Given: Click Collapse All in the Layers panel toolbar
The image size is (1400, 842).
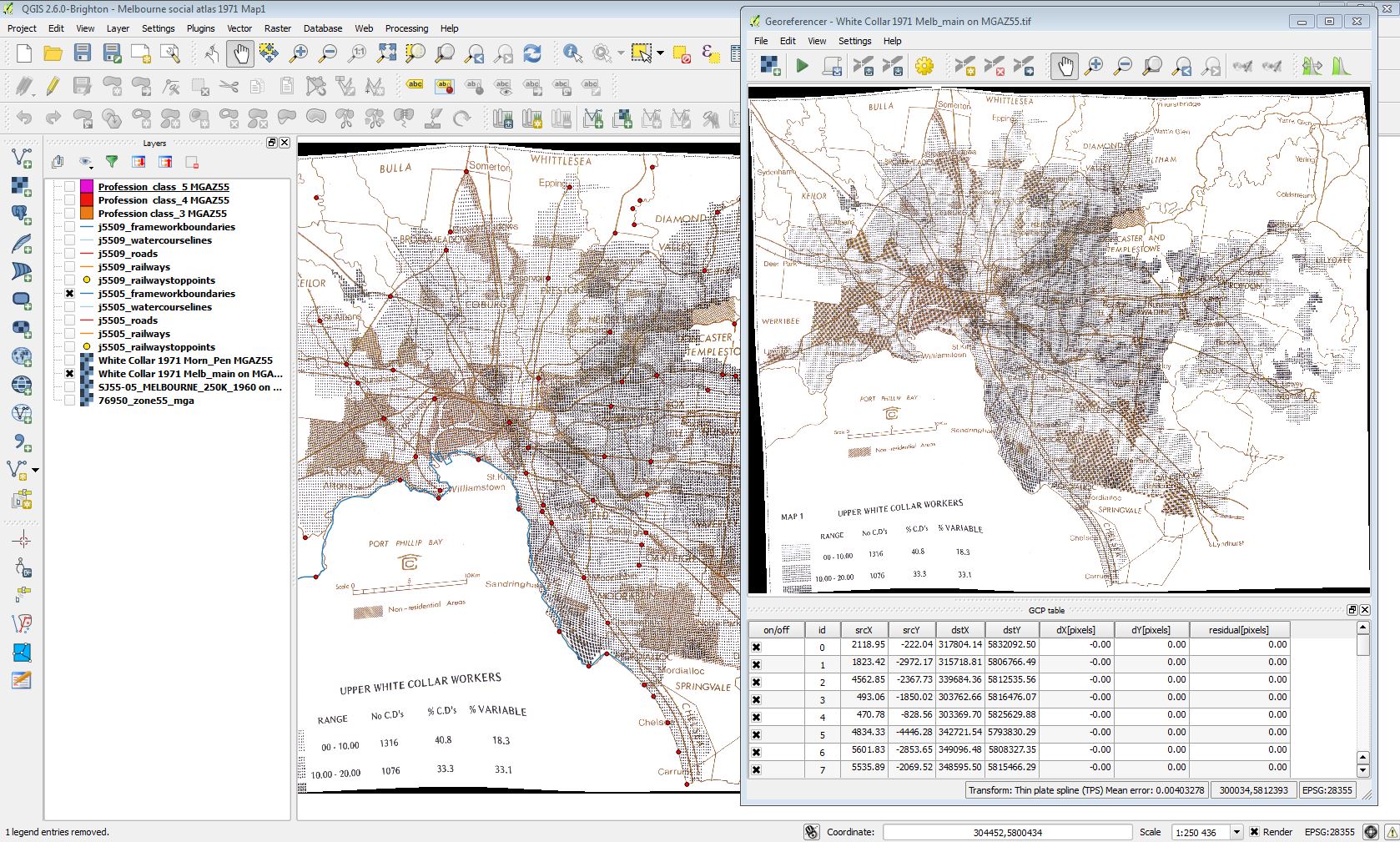Looking at the screenshot, I should click(165, 162).
